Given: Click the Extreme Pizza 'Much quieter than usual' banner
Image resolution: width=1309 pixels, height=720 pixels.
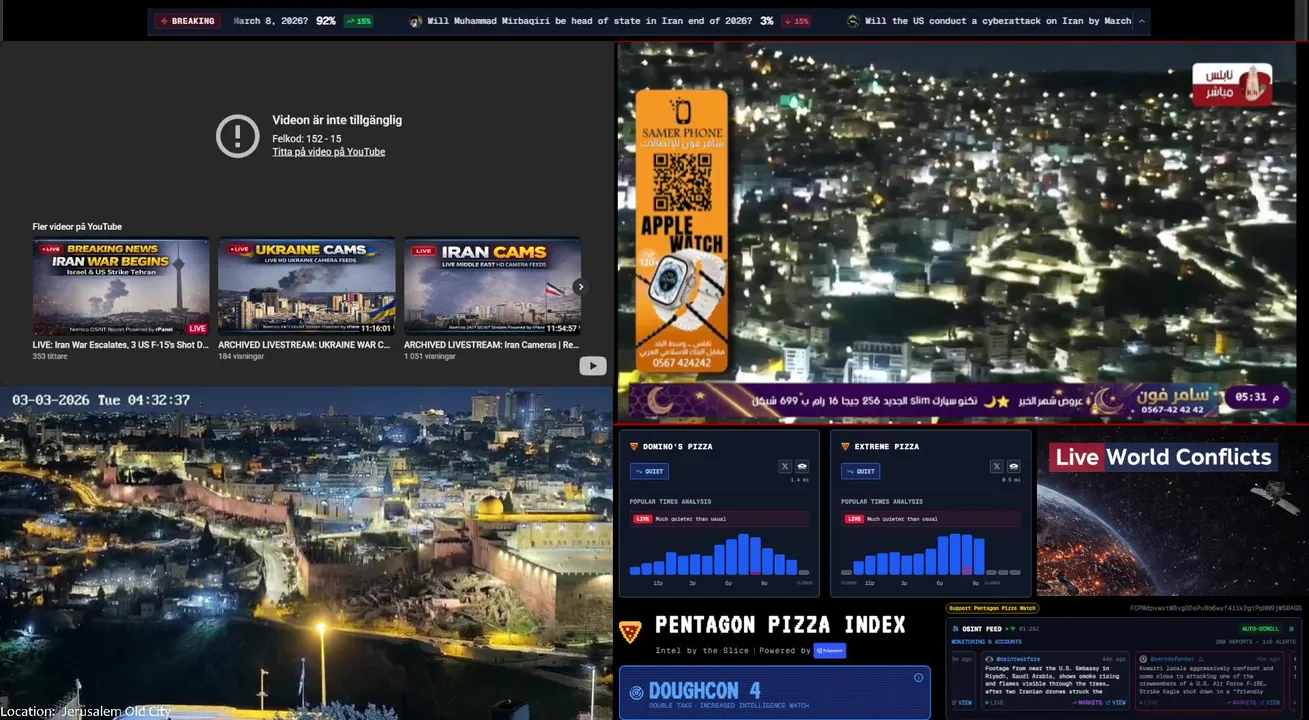Looking at the screenshot, I should tap(931, 519).
